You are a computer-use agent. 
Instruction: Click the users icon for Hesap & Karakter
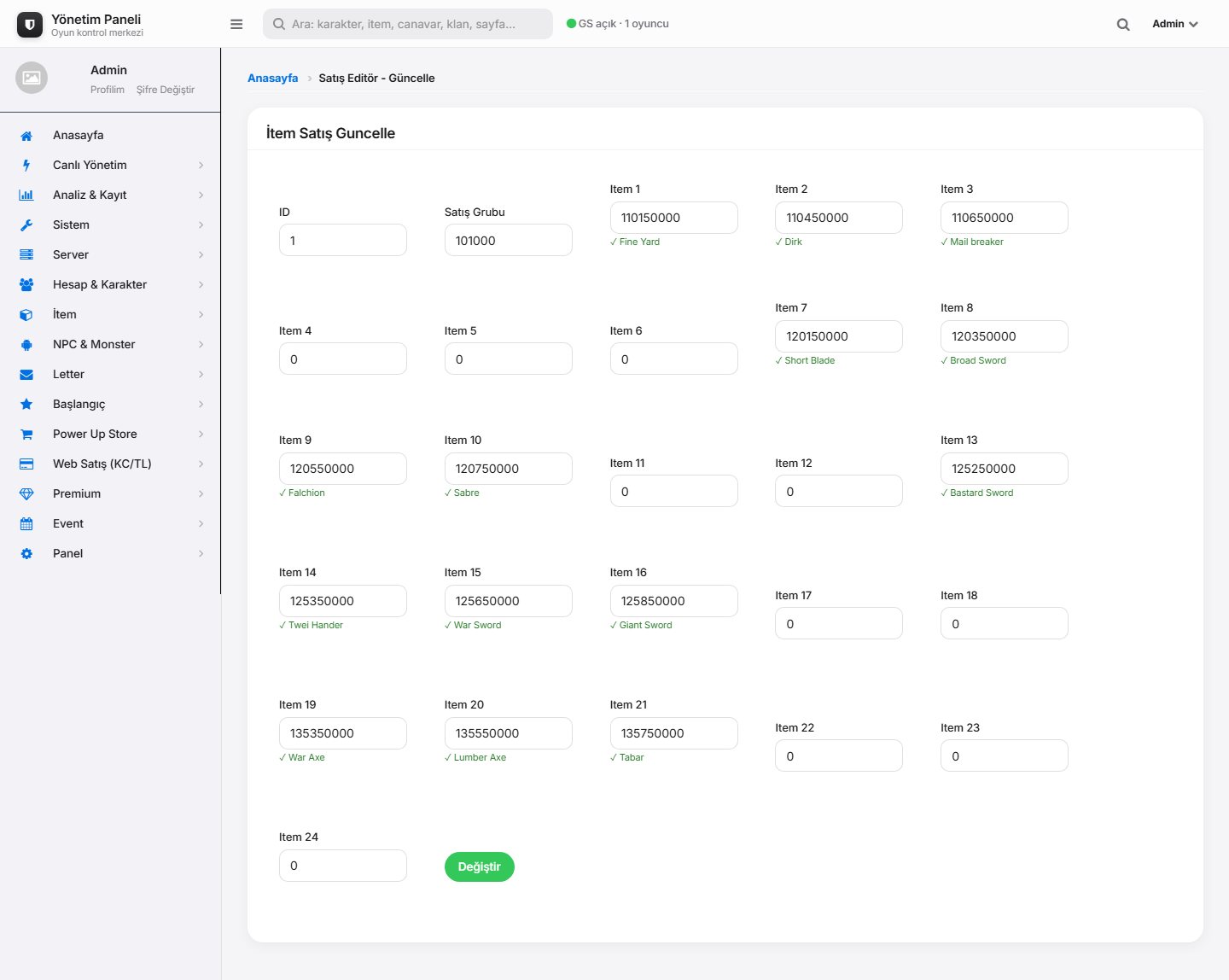[26, 285]
